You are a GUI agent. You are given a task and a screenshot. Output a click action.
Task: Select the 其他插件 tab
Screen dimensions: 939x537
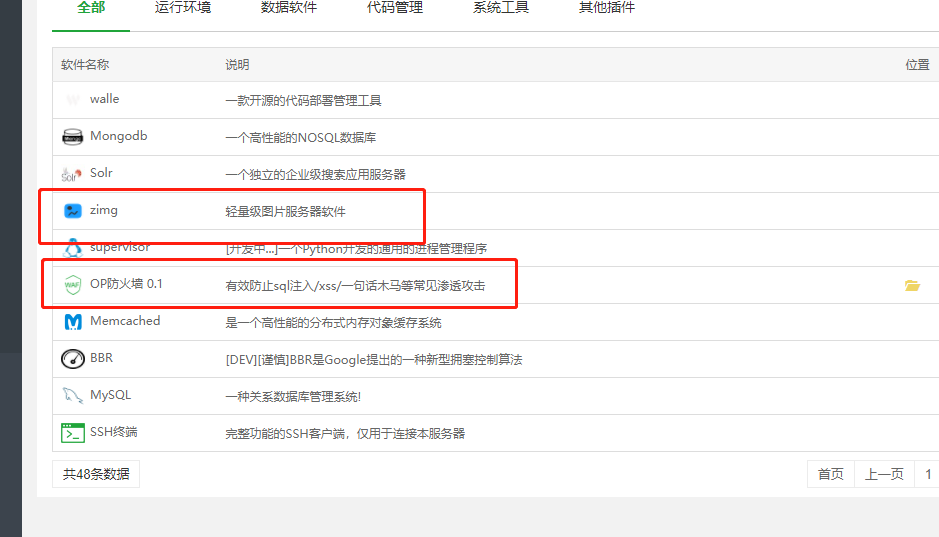[x=607, y=8]
